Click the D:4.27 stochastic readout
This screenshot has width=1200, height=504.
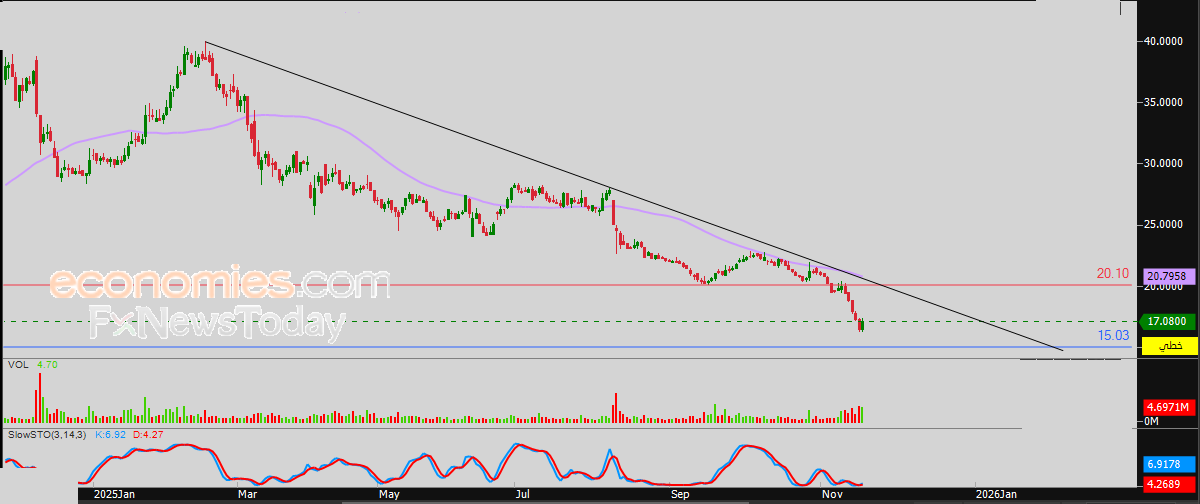[150, 436]
